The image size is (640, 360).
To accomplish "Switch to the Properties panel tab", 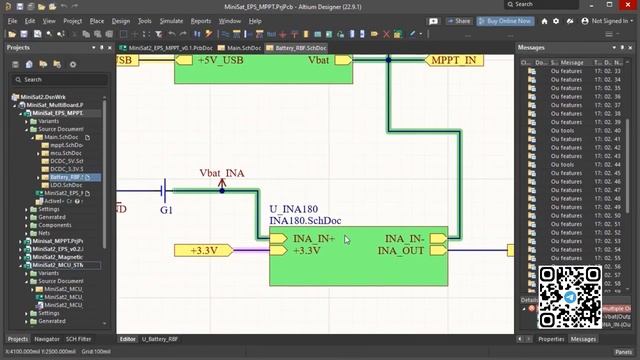I will (551, 339).
